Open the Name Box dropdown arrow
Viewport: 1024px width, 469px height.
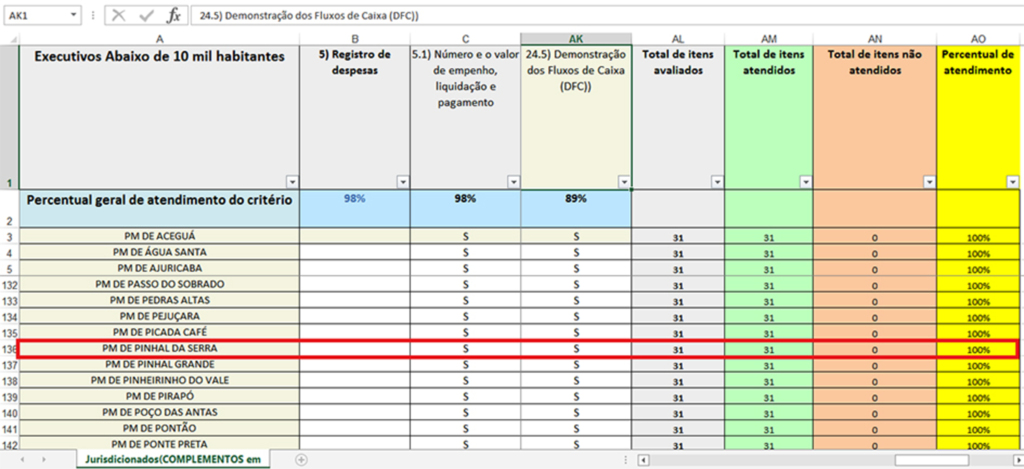(x=73, y=15)
